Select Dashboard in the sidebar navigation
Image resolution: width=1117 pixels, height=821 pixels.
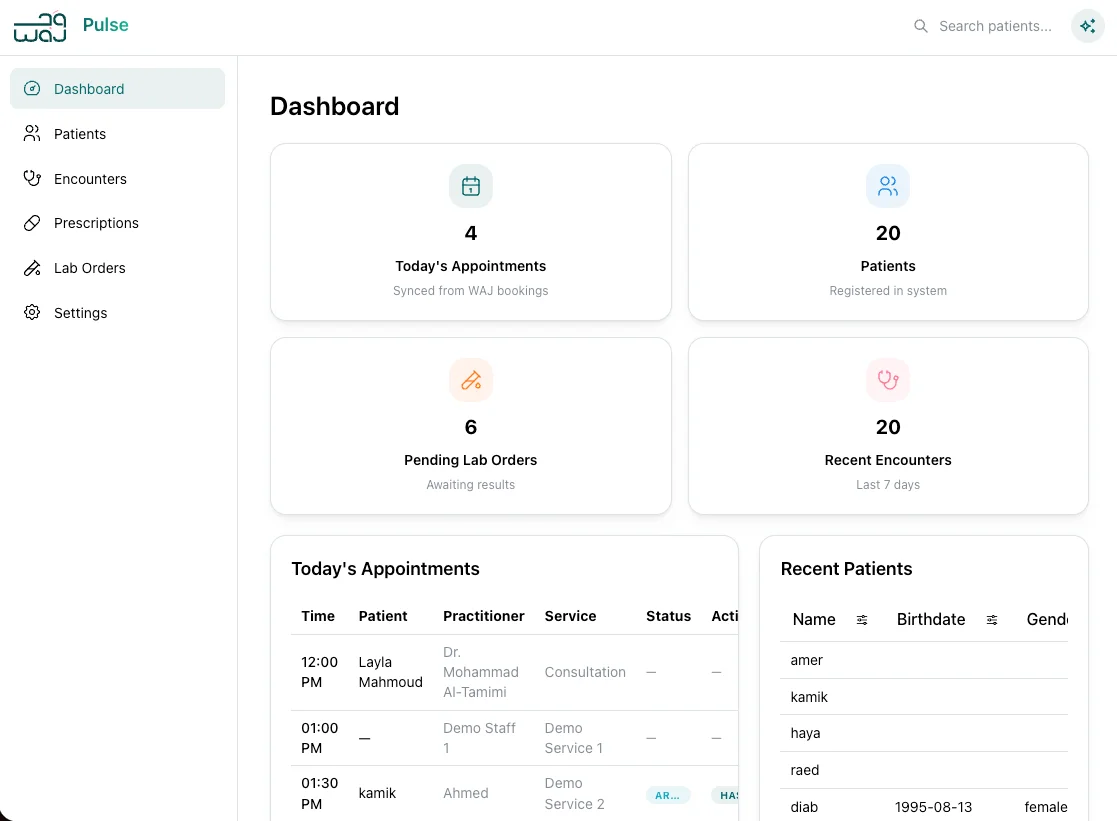(x=89, y=88)
